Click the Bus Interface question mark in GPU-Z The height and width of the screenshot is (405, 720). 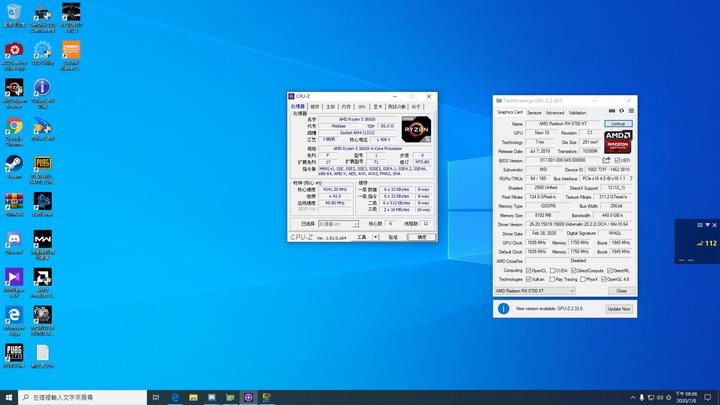click(631, 178)
